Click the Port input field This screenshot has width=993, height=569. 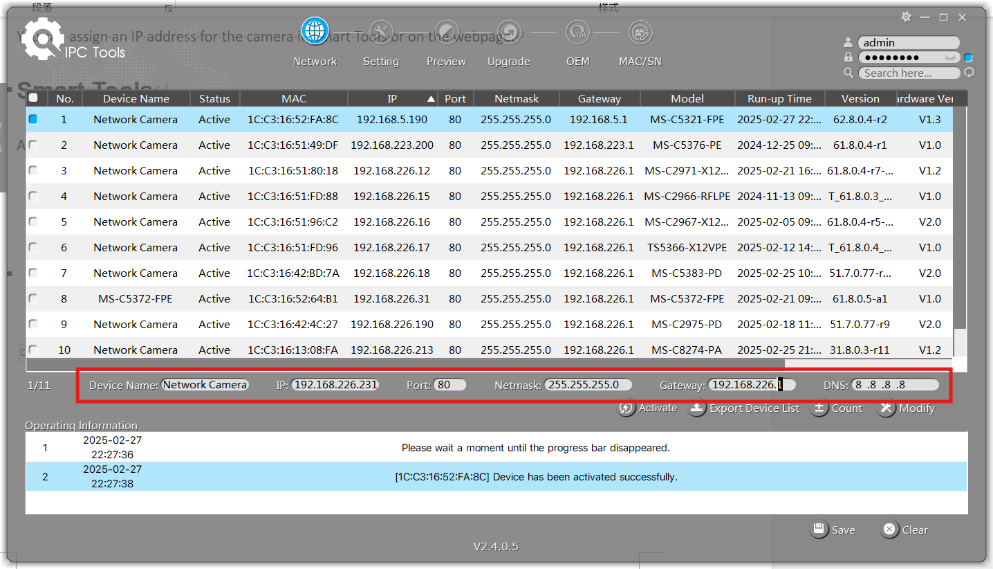click(x=450, y=385)
